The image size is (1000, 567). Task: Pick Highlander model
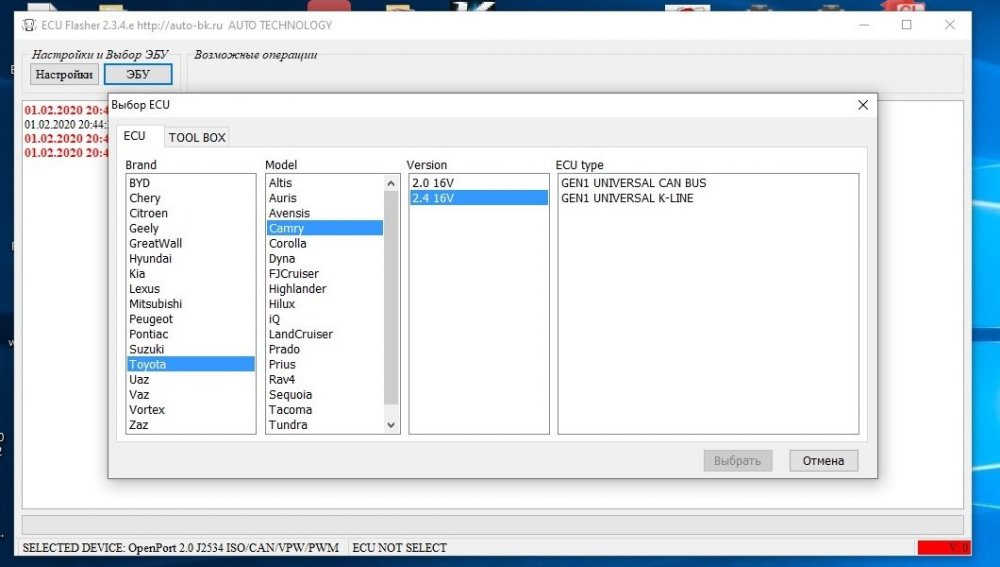pos(325,289)
